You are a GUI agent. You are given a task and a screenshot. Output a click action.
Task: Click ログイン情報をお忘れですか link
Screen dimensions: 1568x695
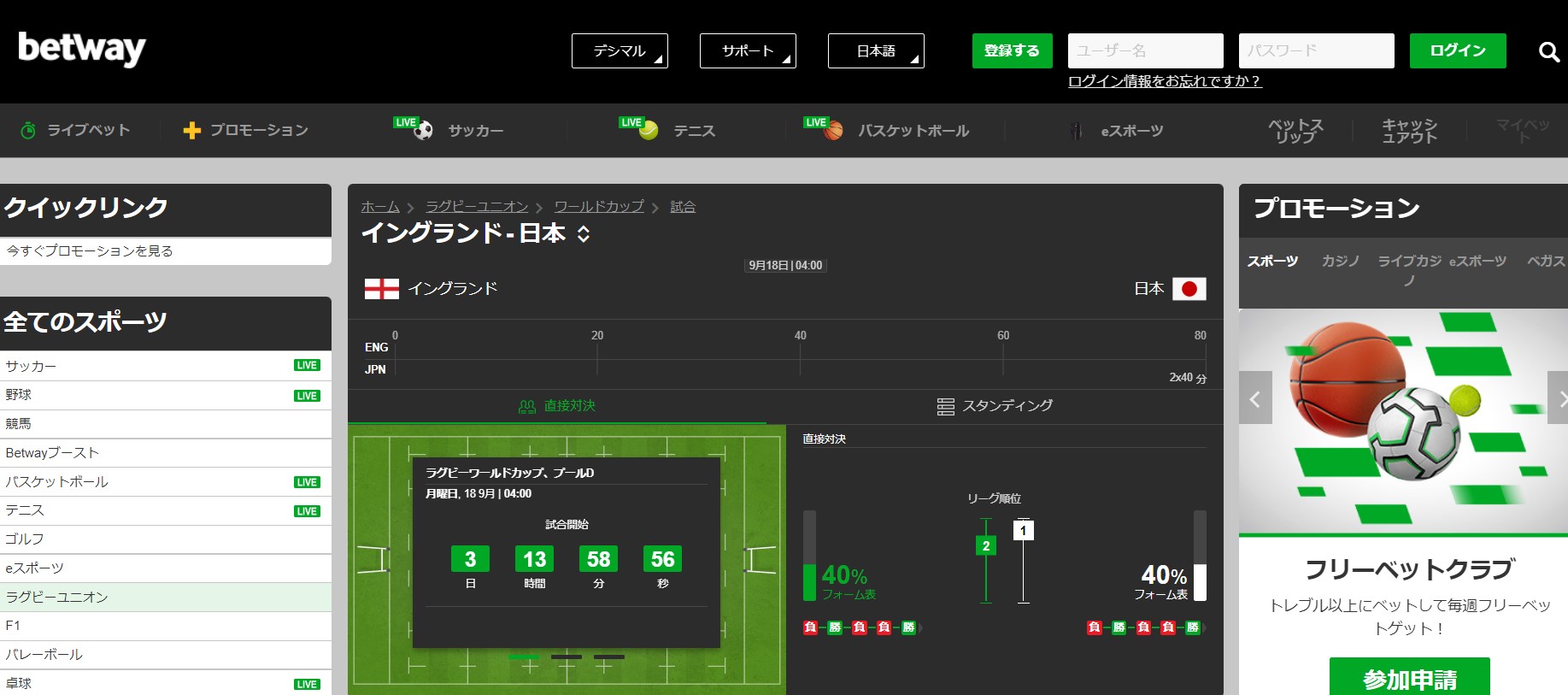coord(1164,81)
